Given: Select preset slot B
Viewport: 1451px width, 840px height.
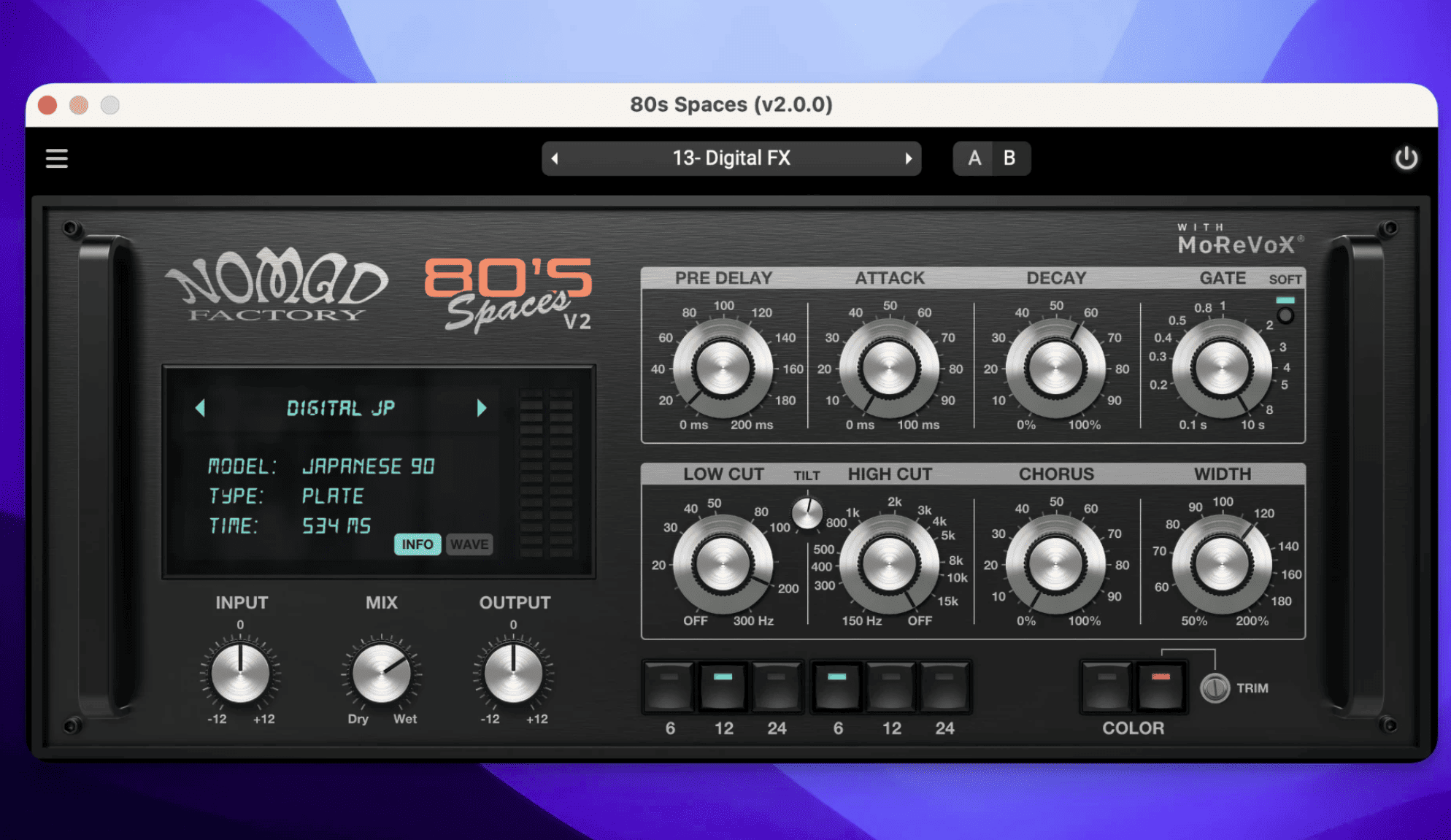Looking at the screenshot, I should pos(1010,158).
